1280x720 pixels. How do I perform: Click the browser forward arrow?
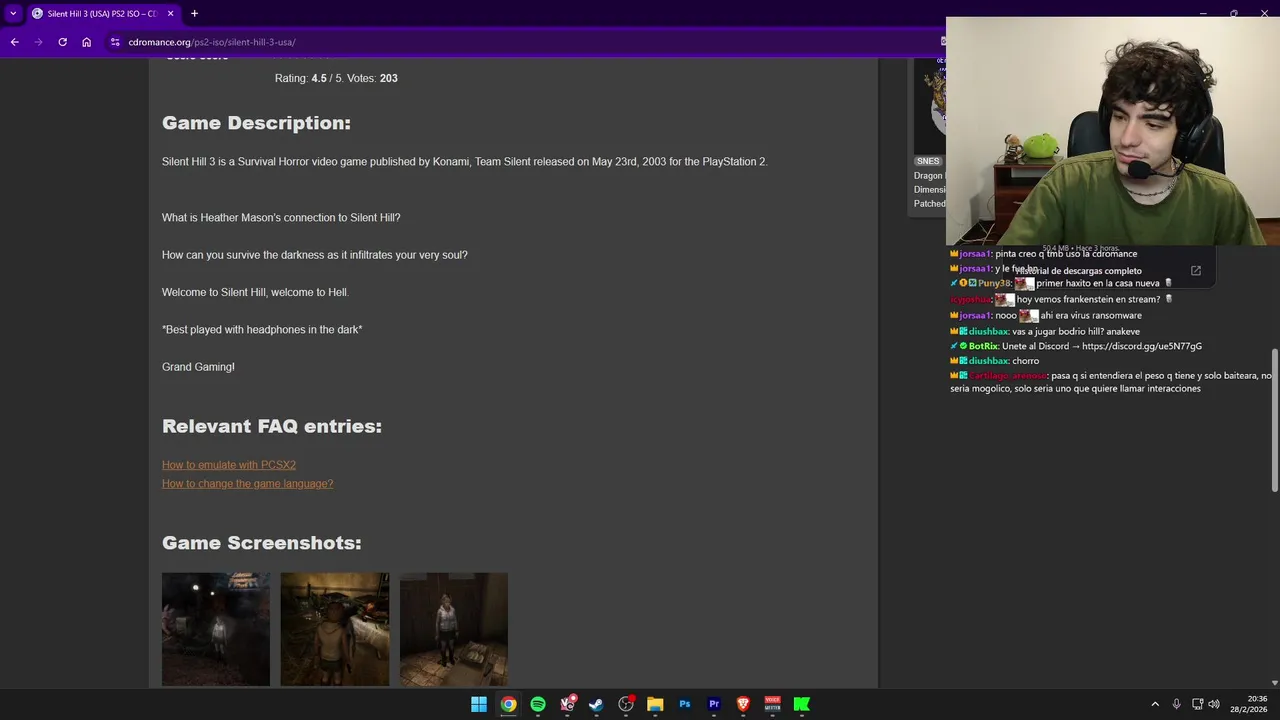pyautogui.click(x=38, y=42)
